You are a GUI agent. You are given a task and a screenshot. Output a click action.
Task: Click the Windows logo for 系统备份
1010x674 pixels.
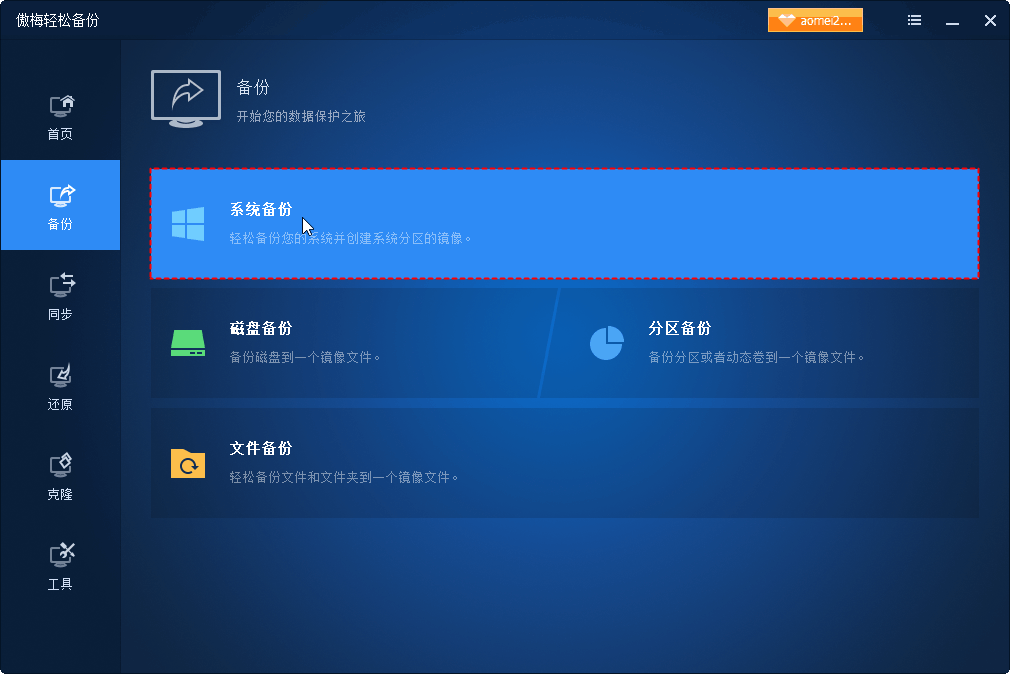click(188, 224)
